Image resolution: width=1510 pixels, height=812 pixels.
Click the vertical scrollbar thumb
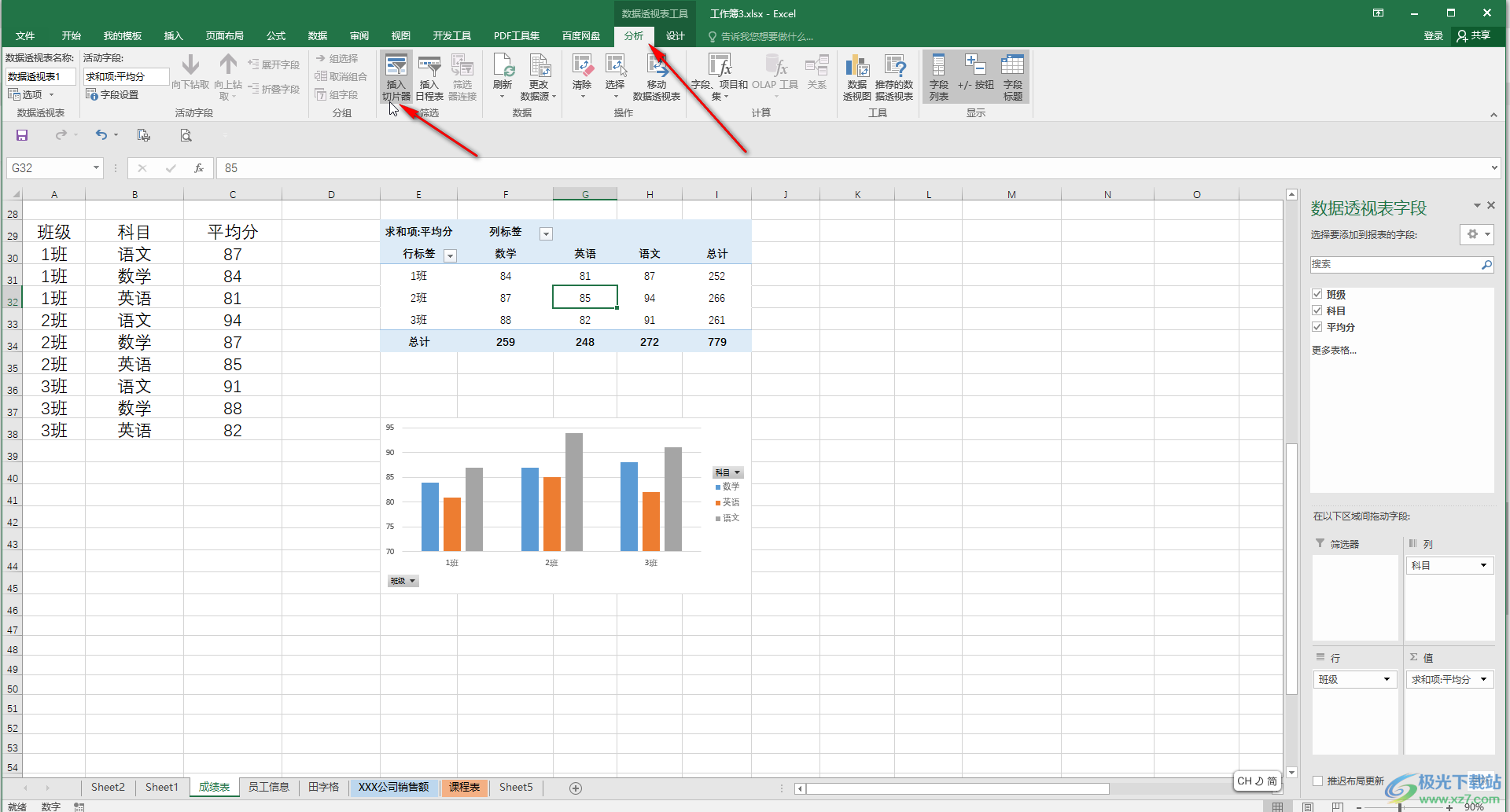[x=1291, y=569]
